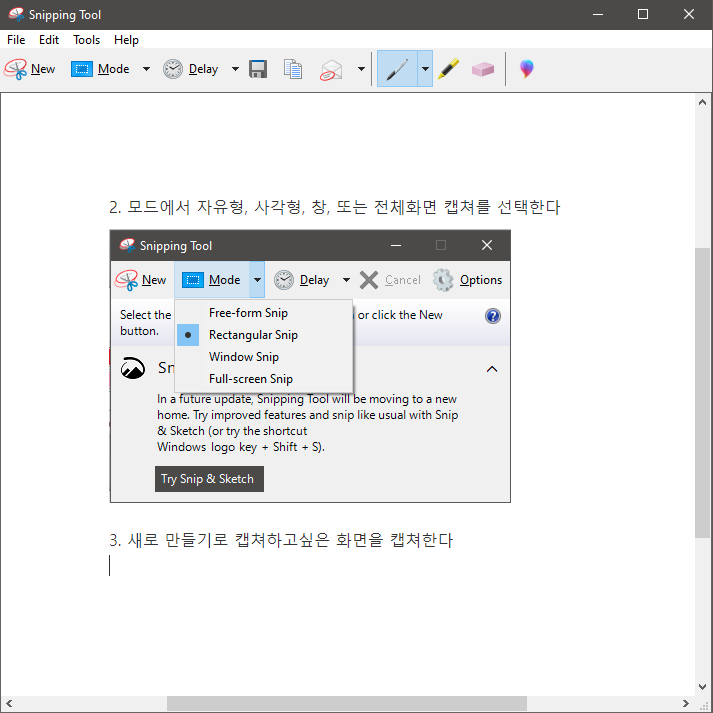Screen dimensions: 713x713
Task: Minimize the main Snipping Tool window
Action: pyautogui.click(x=598, y=15)
